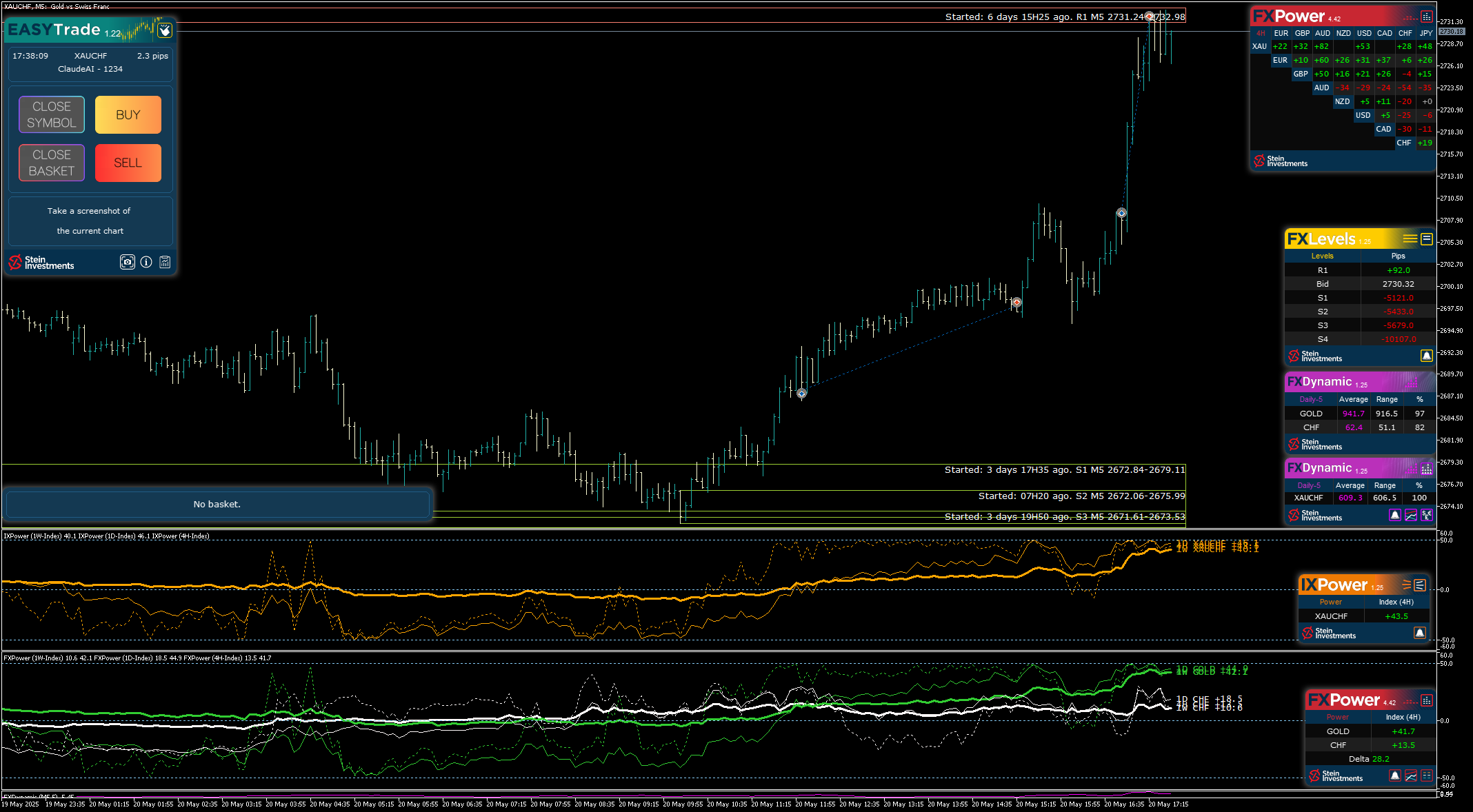Select the Daily-5 label in GOLD FXDynamic
This screenshot has width=1473, height=812.
tap(1310, 399)
